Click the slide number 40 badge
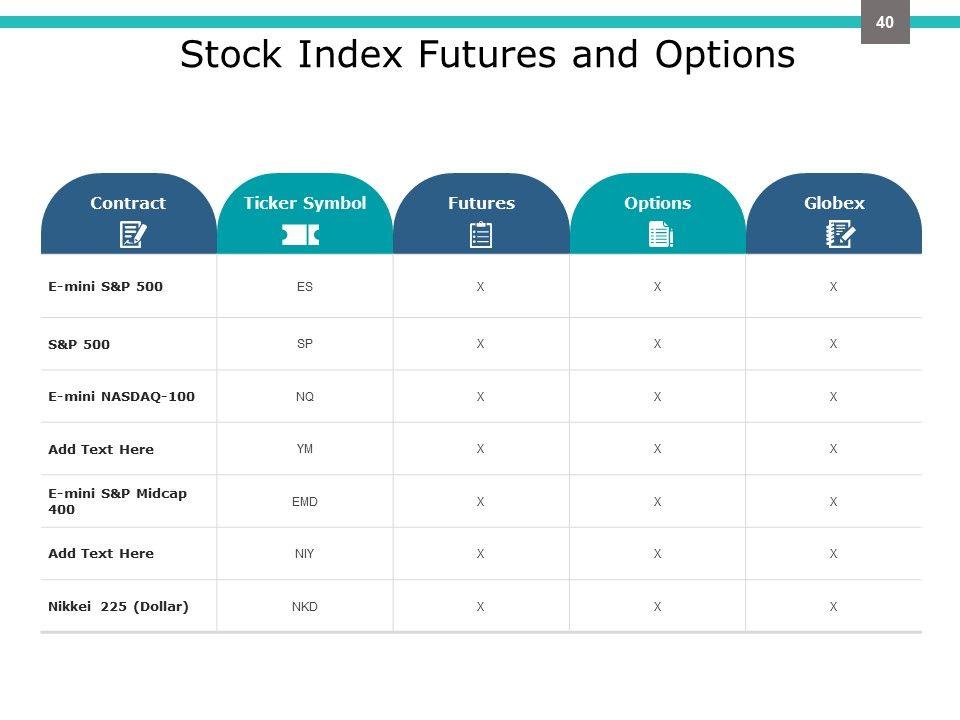 [x=885, y=22]
